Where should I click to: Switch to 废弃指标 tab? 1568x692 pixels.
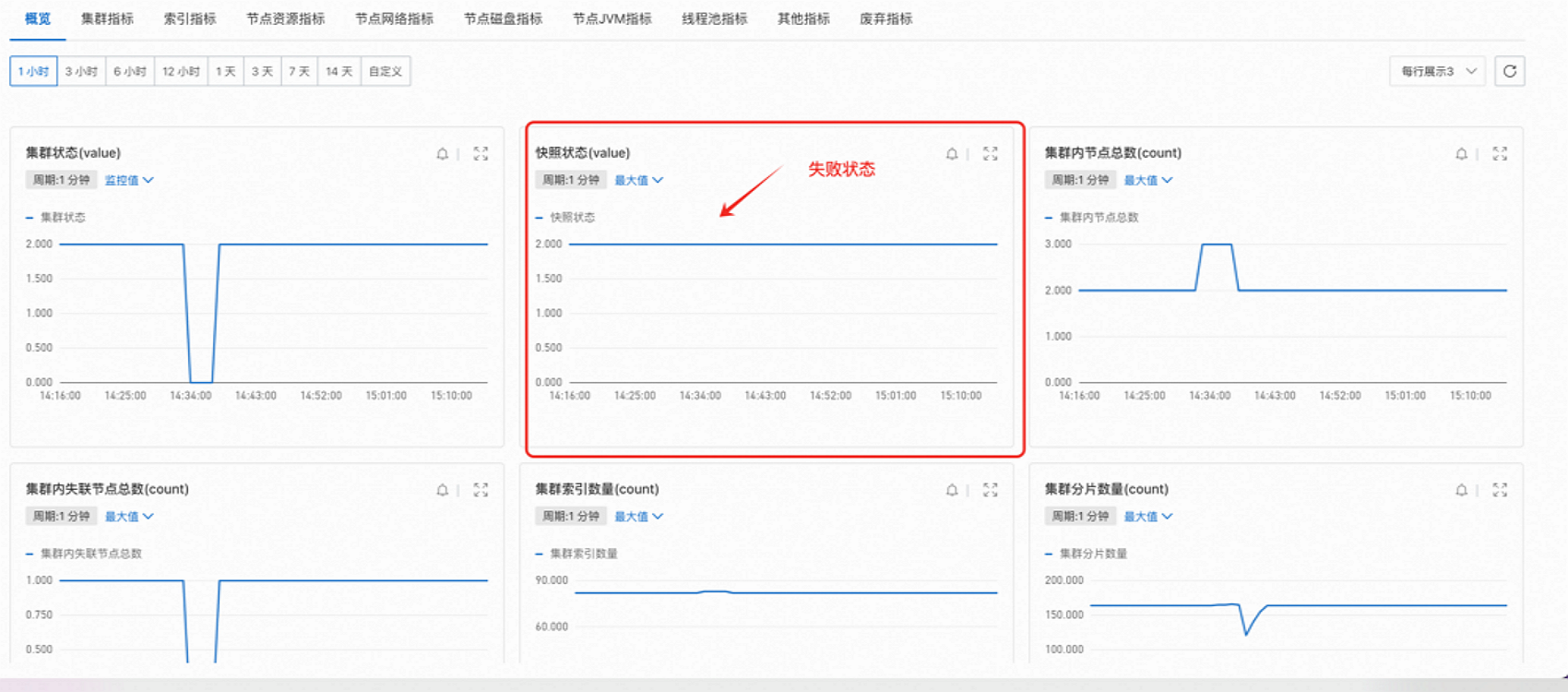(886, 18)
